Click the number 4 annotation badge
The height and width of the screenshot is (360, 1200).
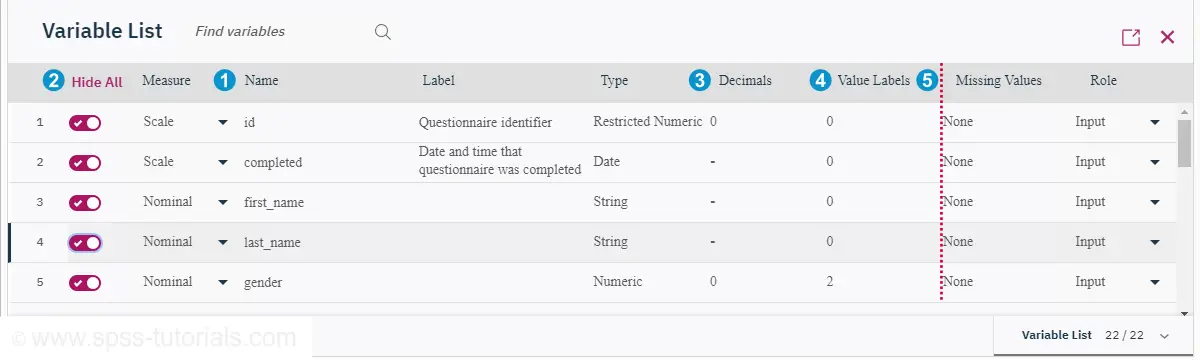(x=821, y=81)
